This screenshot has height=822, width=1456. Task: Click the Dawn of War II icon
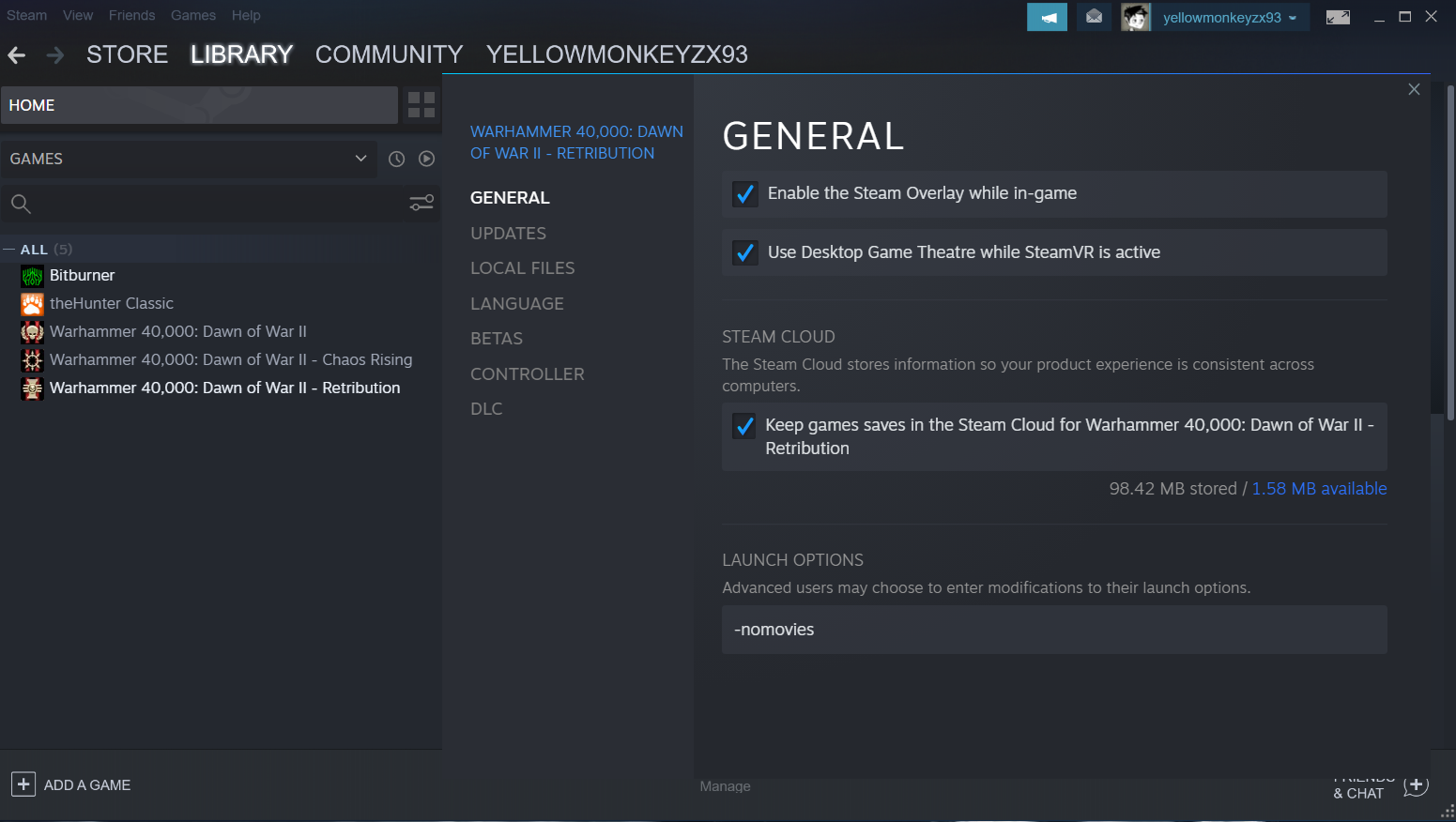[x=32, y=332]
